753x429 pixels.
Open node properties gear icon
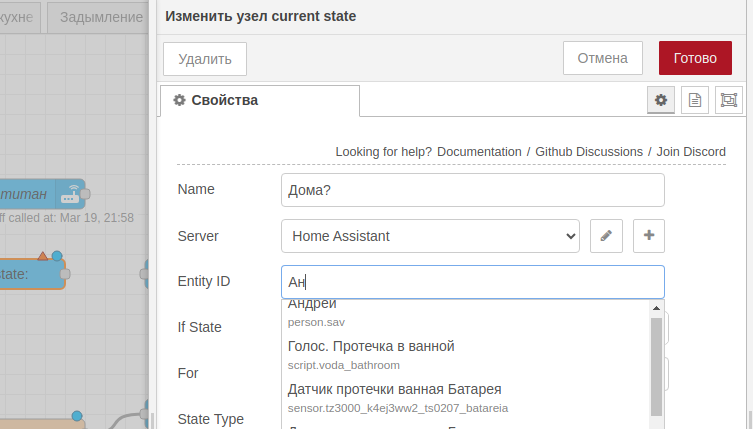(659, 100)
